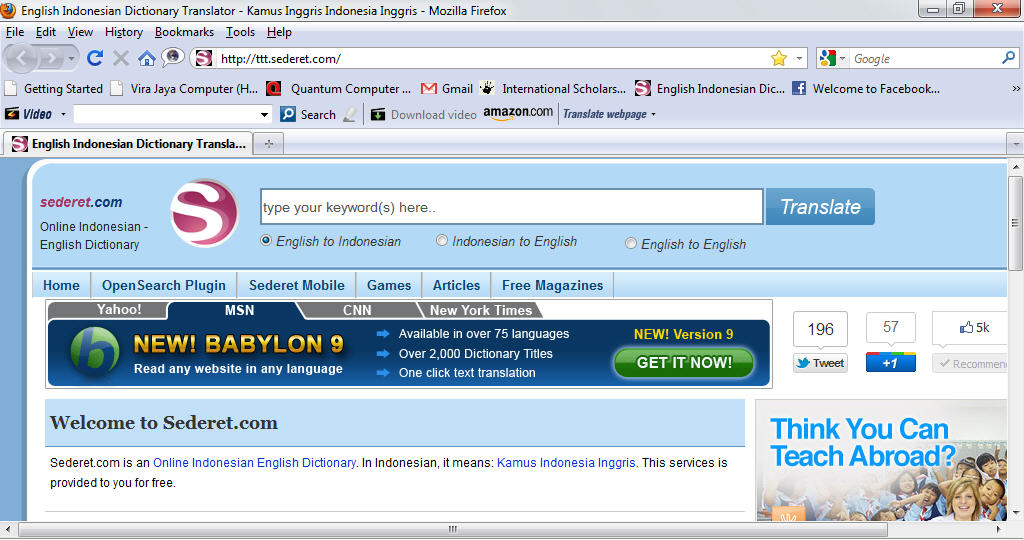Switch to the CNN banner tab
This screenshot has width=1024, height=540.
click(357, 310)
